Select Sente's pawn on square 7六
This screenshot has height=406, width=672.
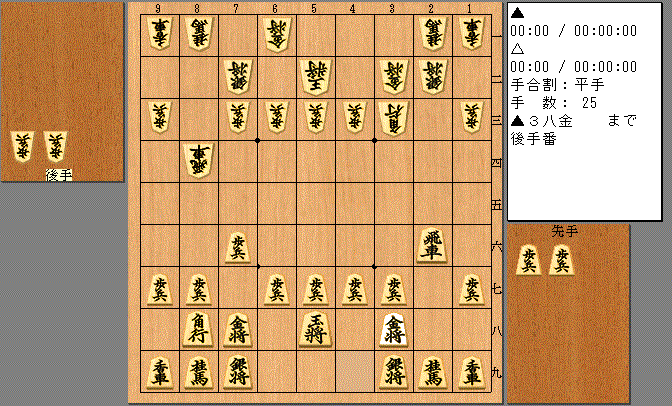click(x=237, y=247)
